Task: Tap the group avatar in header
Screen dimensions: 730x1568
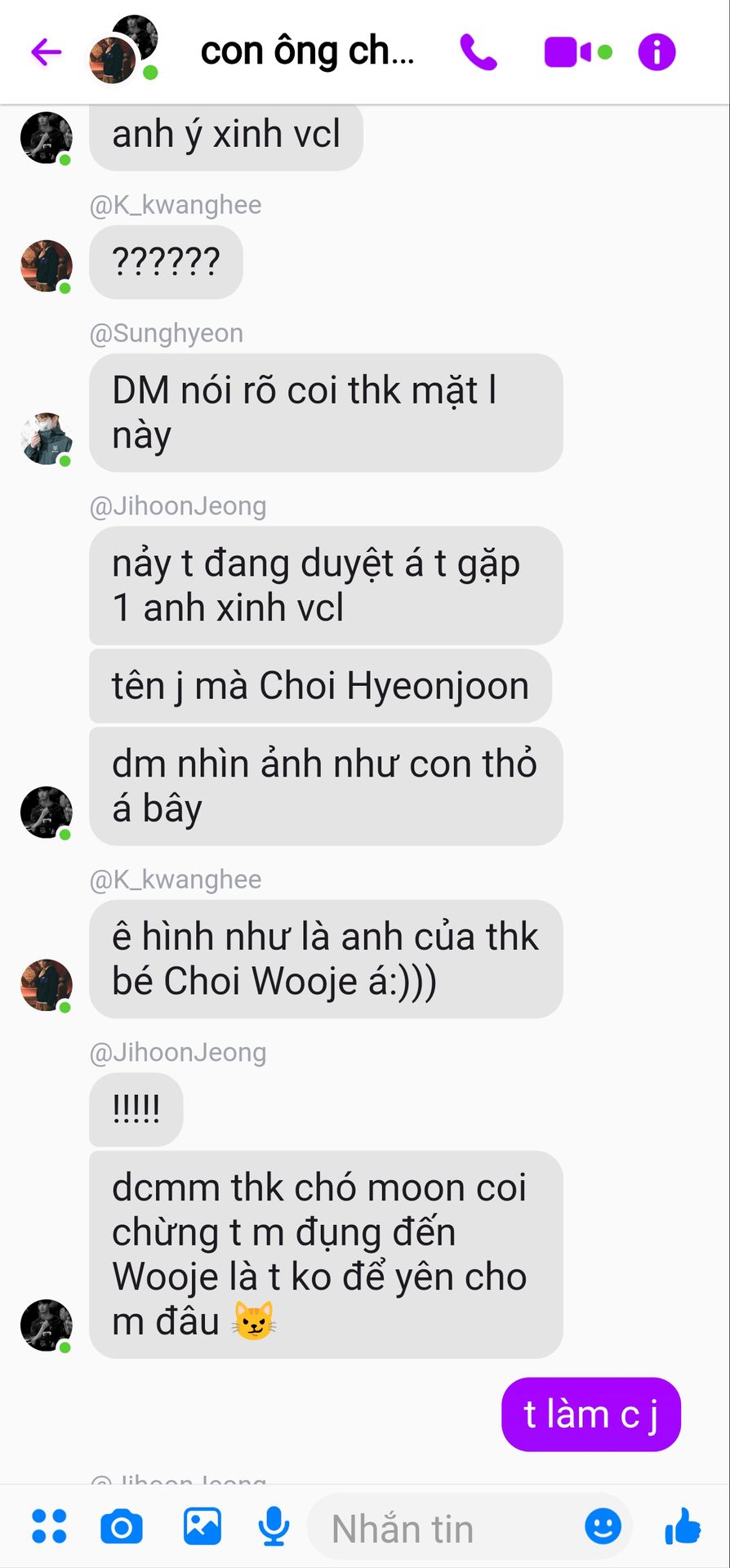Action: click(x=123, y=50)
